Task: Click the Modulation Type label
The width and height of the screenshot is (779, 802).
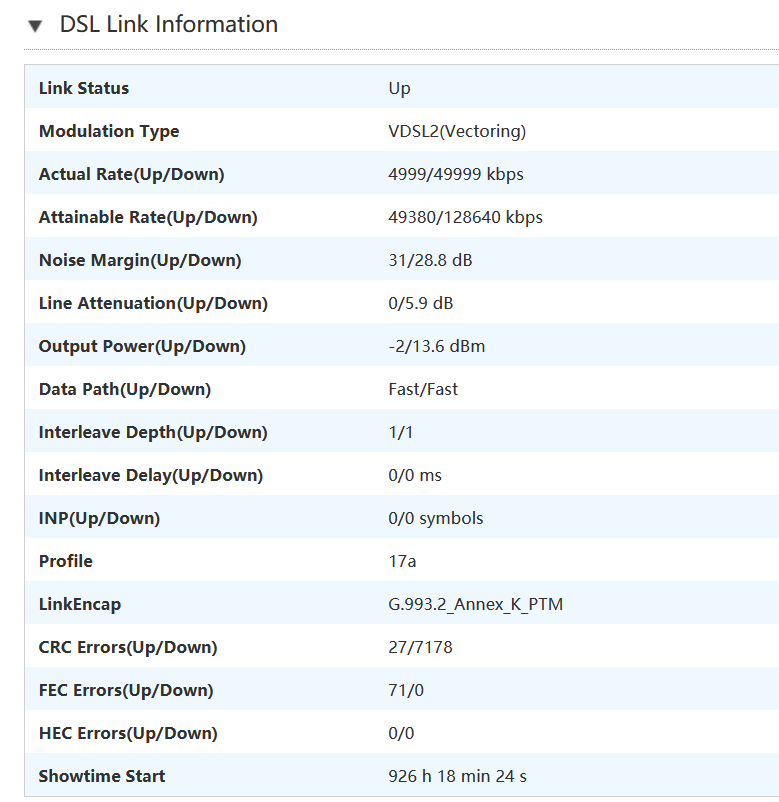Action: coord(109,132)
